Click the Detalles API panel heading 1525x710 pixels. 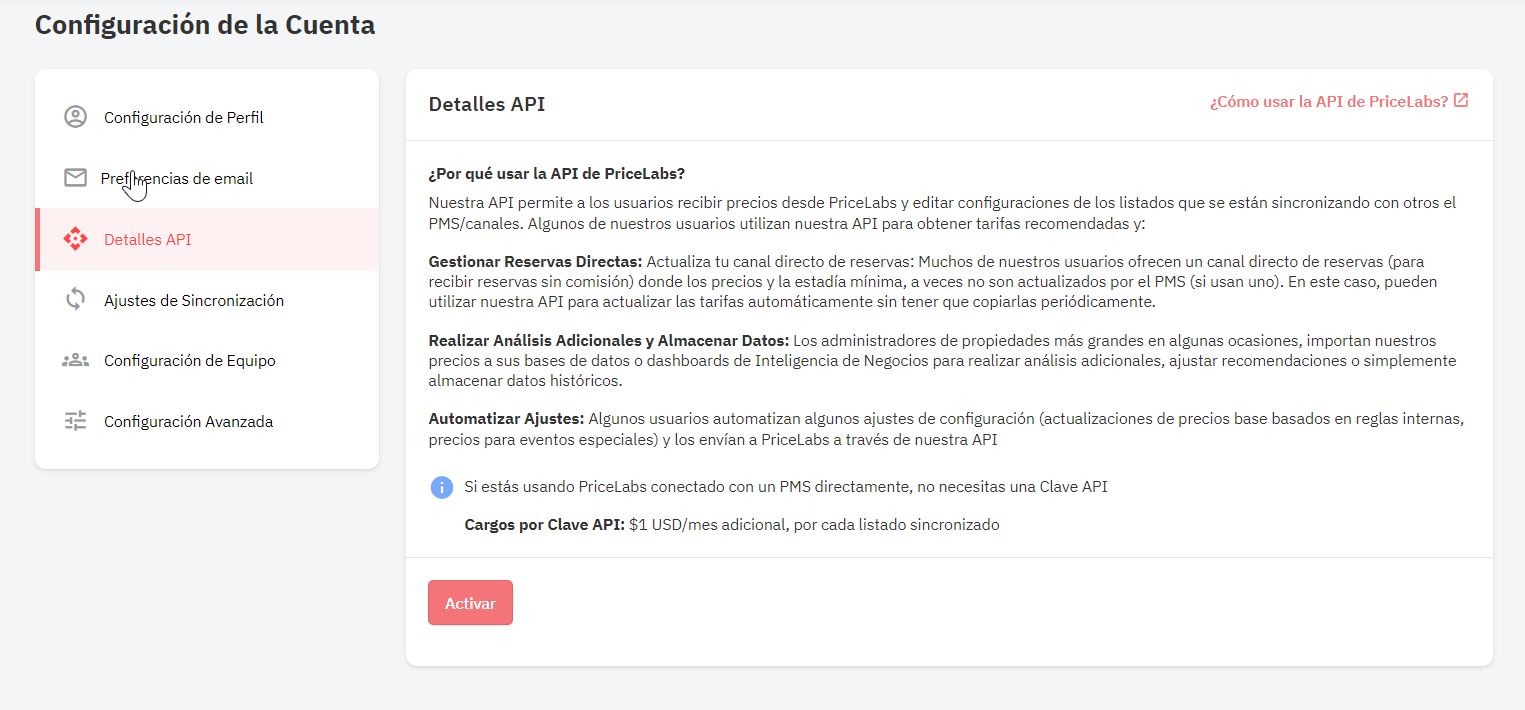click(x=487, y=104)
